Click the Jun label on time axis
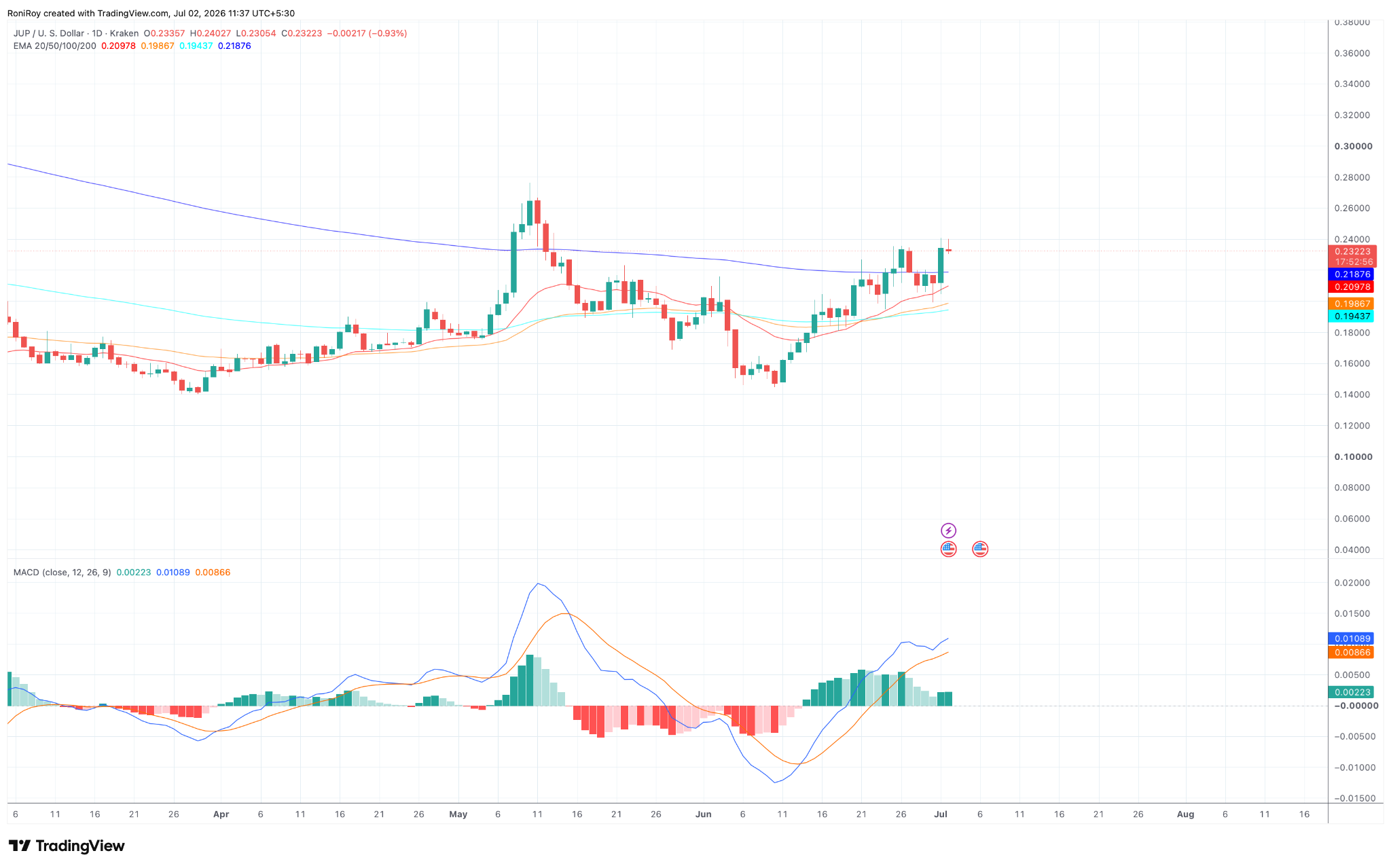Image resolution: width=1391 pixels, height=868 pixels. click(704, 814)
